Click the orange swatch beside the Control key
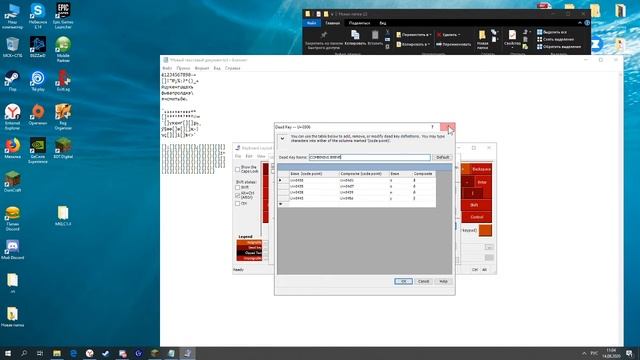 [x=485, y=230]
